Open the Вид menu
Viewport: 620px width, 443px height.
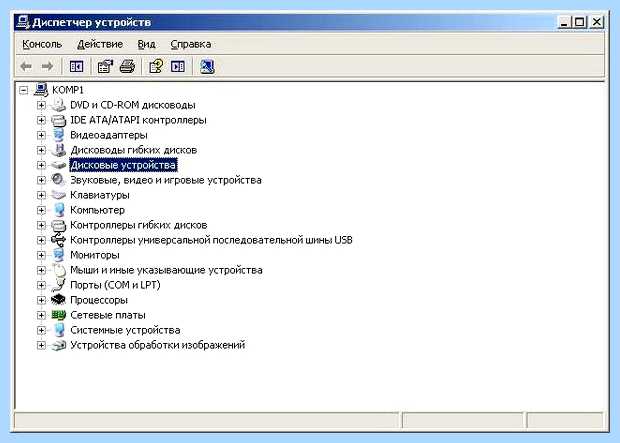point(146,44)
